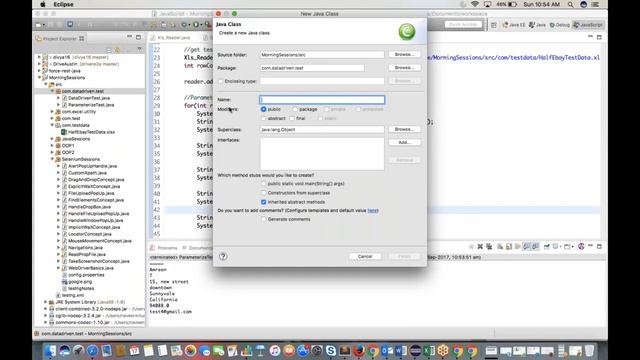Collapse the com.testdata package

click(x=52, y=125)
